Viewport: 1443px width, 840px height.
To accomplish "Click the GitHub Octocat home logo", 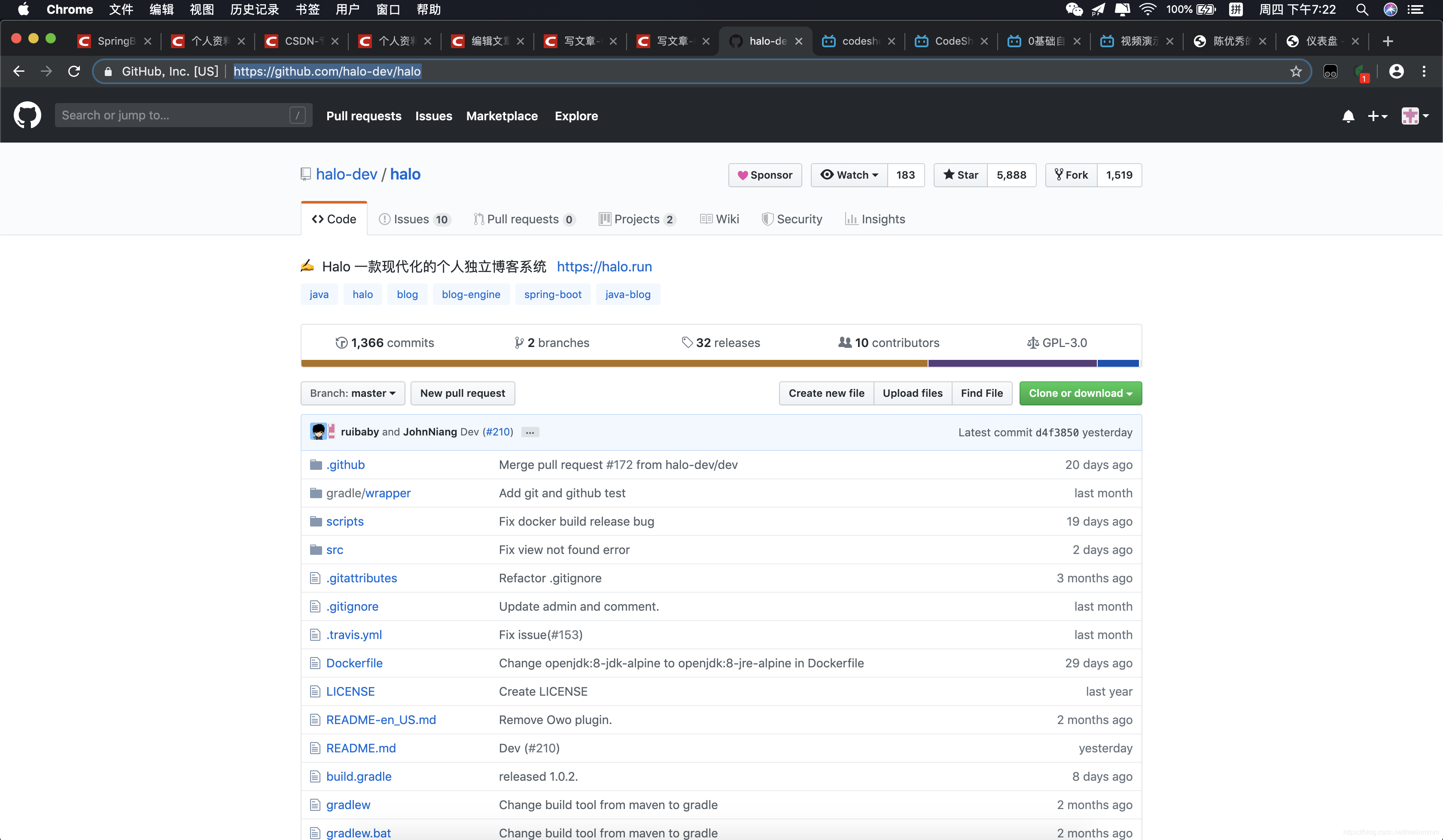I will point(27,116).
